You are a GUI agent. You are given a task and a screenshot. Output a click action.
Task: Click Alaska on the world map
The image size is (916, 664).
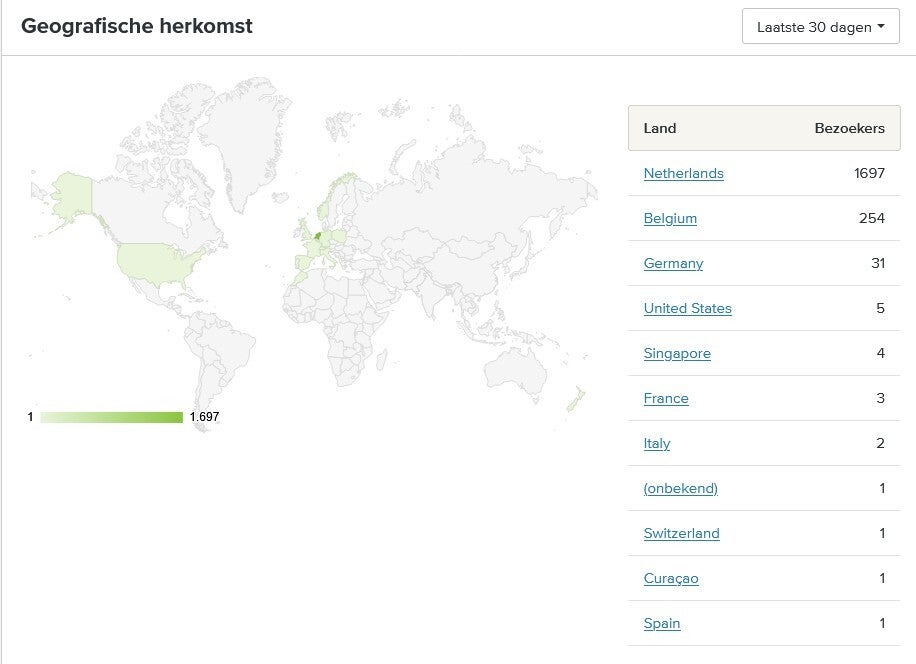tap(72, 193)
